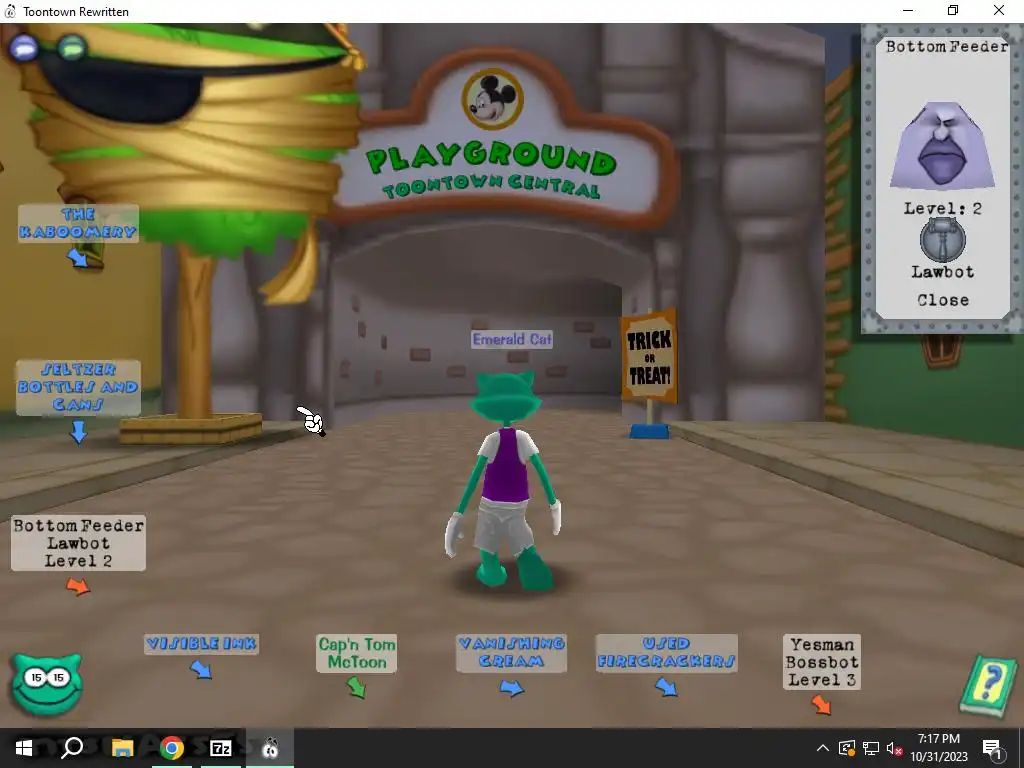
Task: Open the green SpeedChat Plus bubble
Action: coord(72,47)
